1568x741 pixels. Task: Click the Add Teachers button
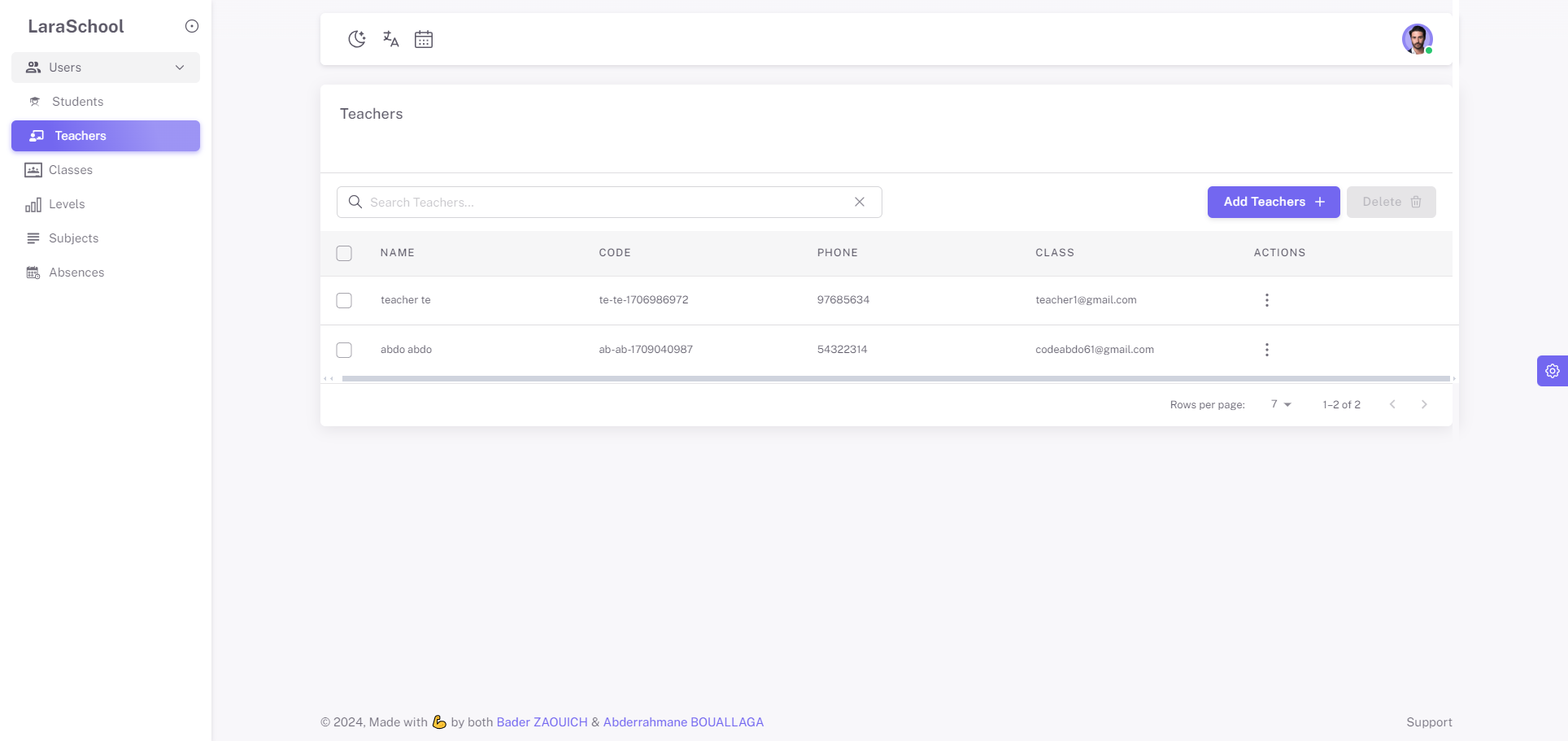(x=1274, y=202)
